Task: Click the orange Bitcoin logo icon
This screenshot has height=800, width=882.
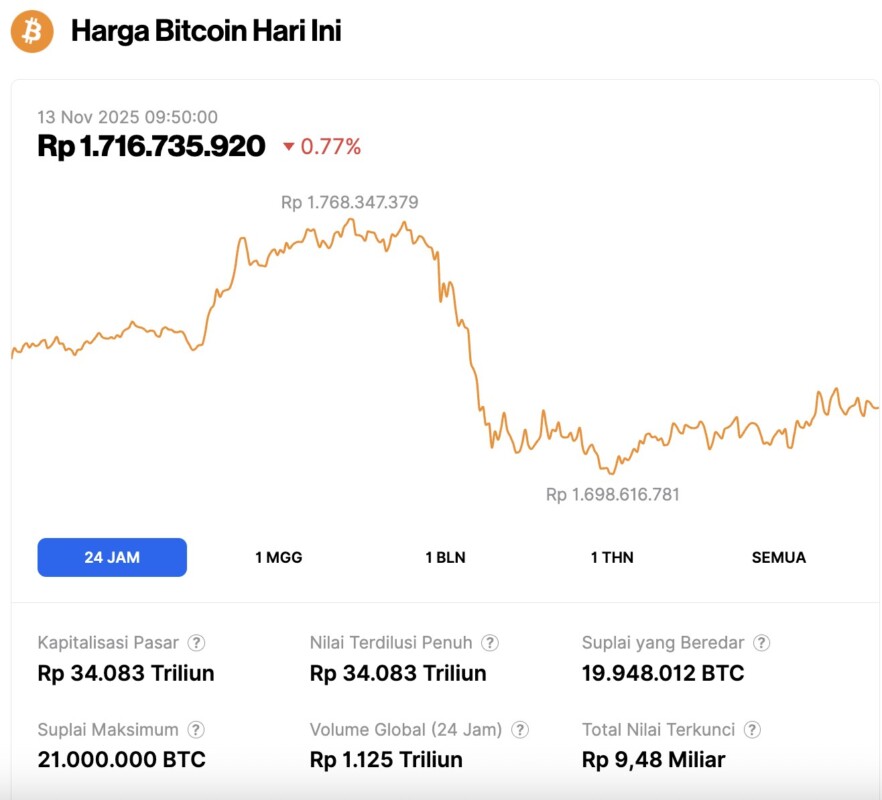Action: (x=32, y=32)
